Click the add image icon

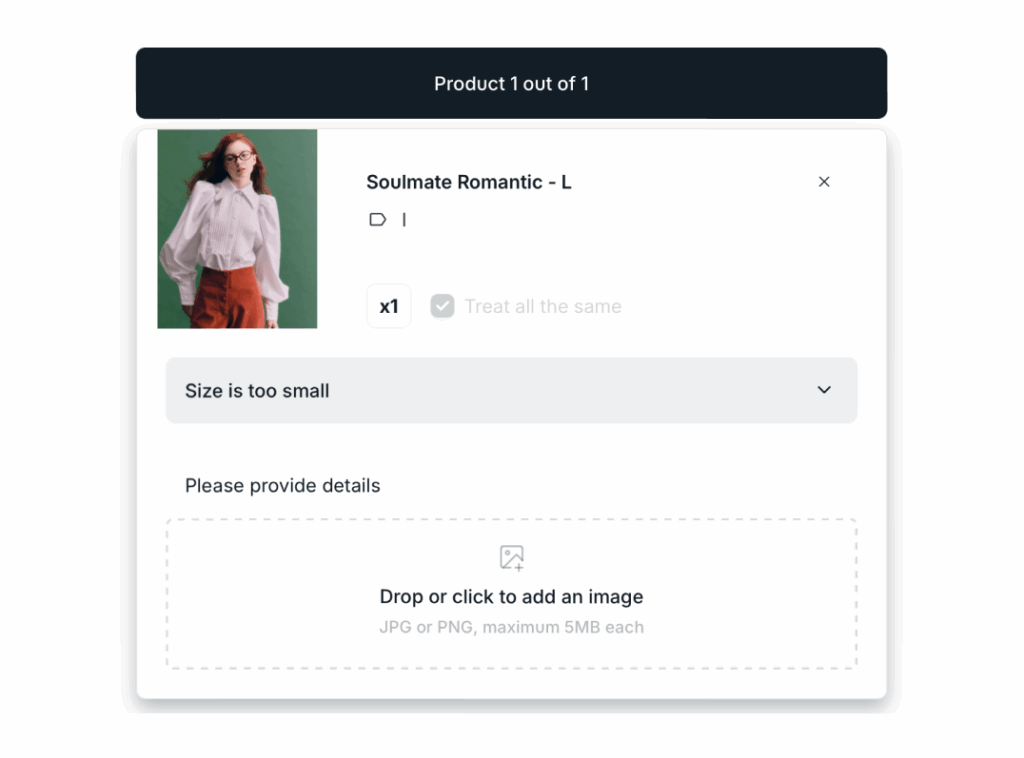coord(511,558)
